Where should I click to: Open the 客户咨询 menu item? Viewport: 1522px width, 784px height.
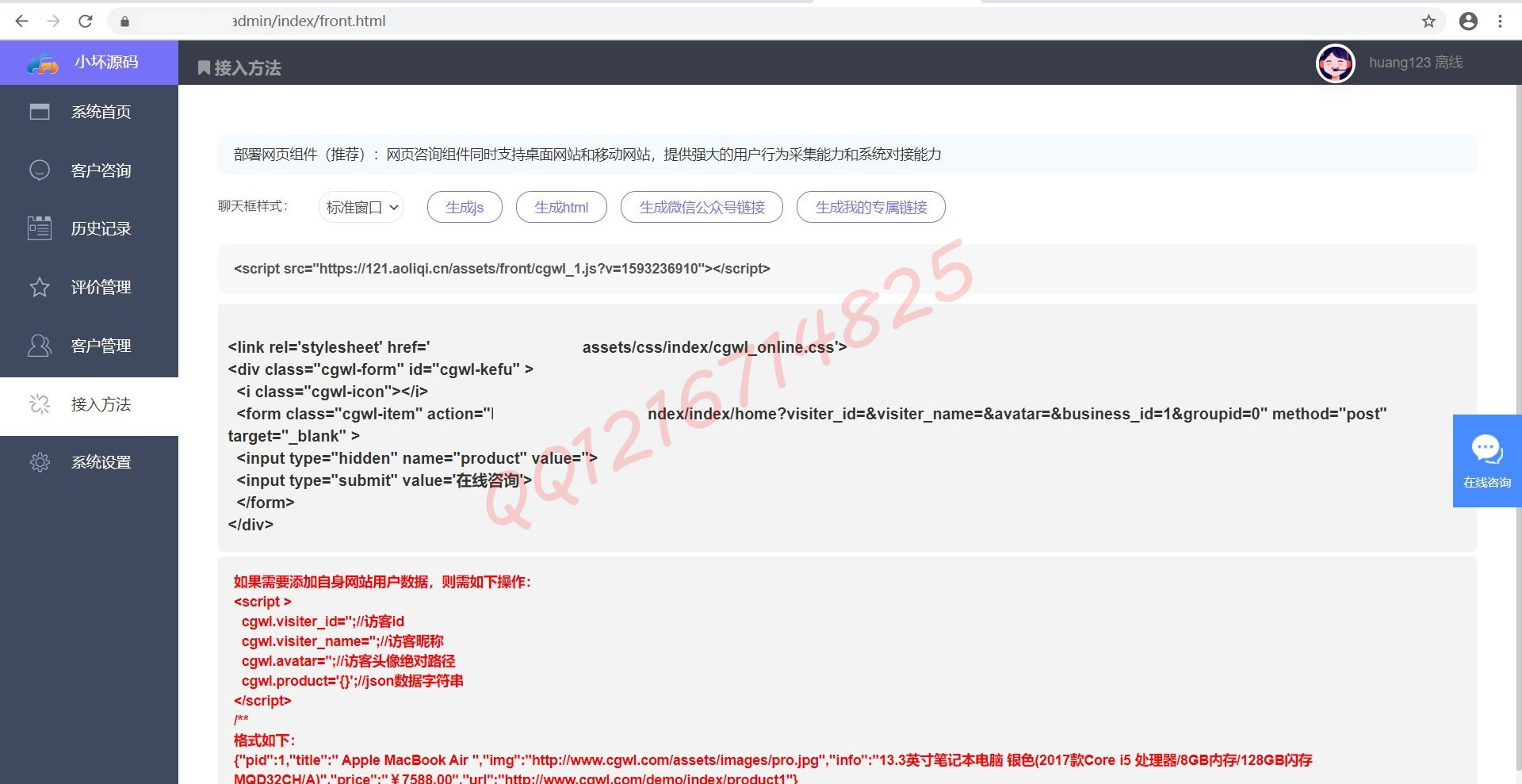pos(89,170)
